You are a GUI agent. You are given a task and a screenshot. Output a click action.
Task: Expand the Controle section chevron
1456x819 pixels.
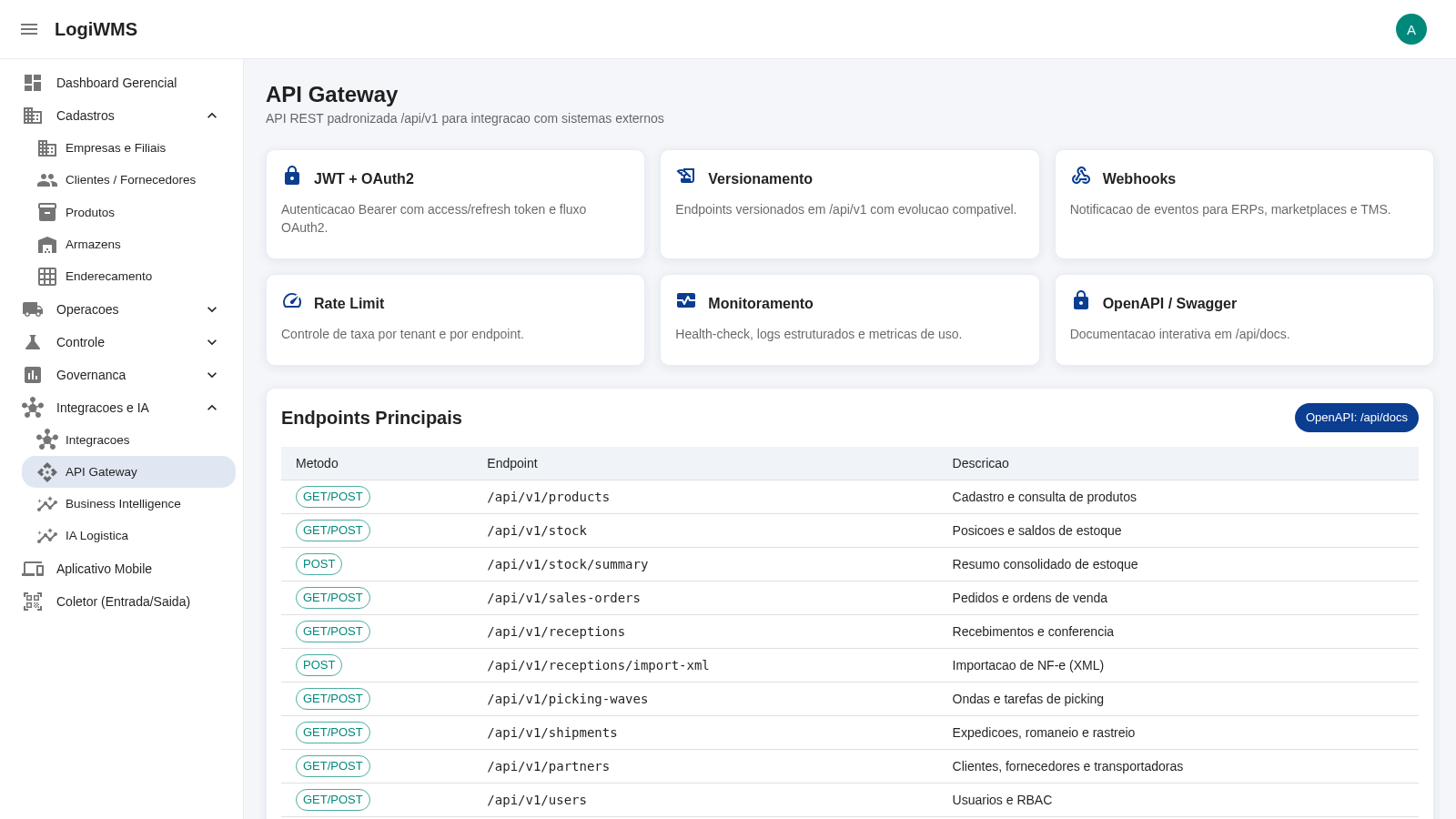[212, 342]
